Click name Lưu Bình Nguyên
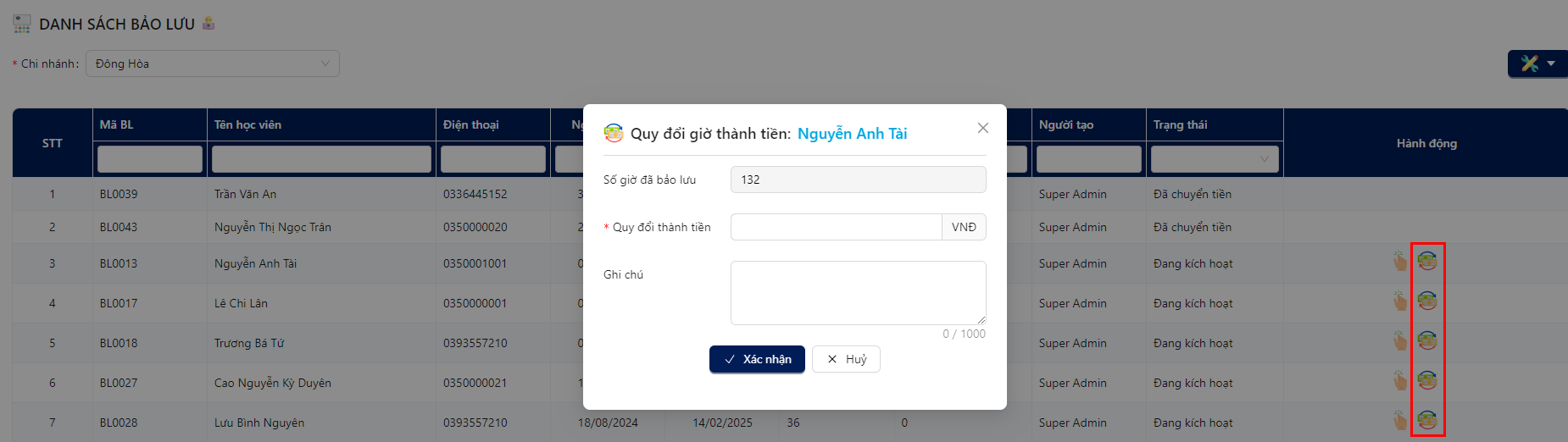Viewport: 1568px width, 442px height. pos(259,423)
